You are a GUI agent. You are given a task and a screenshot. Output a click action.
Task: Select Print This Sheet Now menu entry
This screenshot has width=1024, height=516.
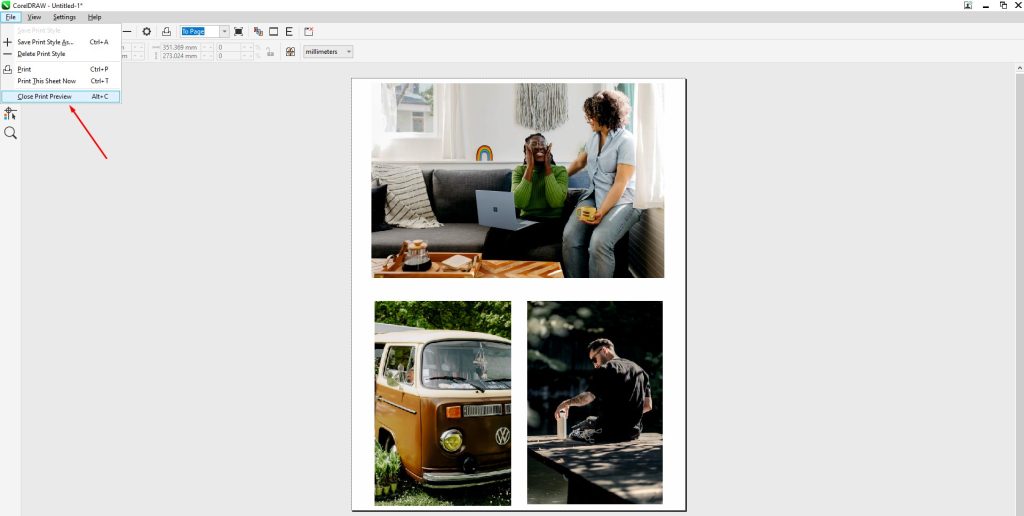tap(46, 81)
